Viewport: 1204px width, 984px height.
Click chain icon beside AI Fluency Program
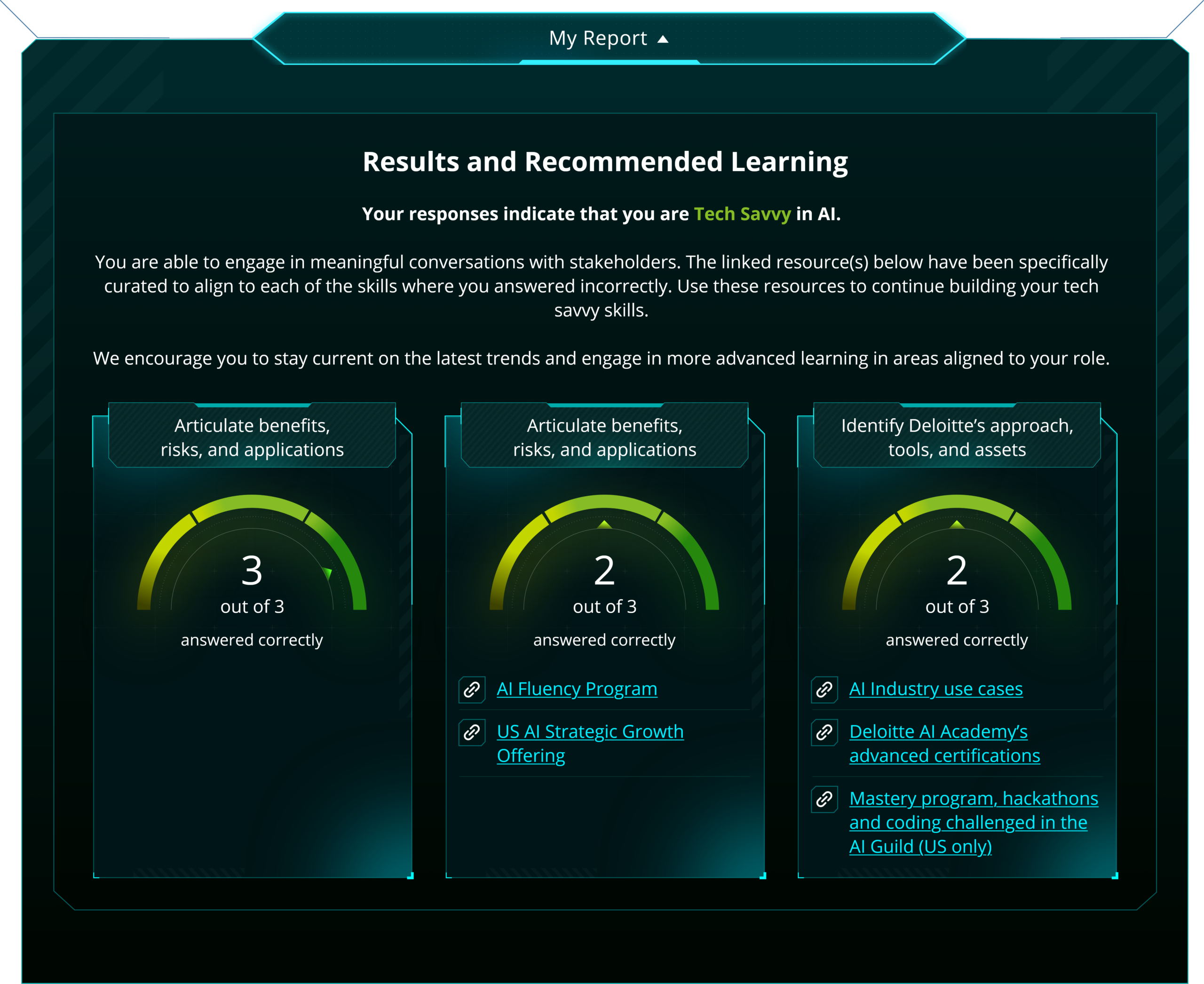click(472, 689)
